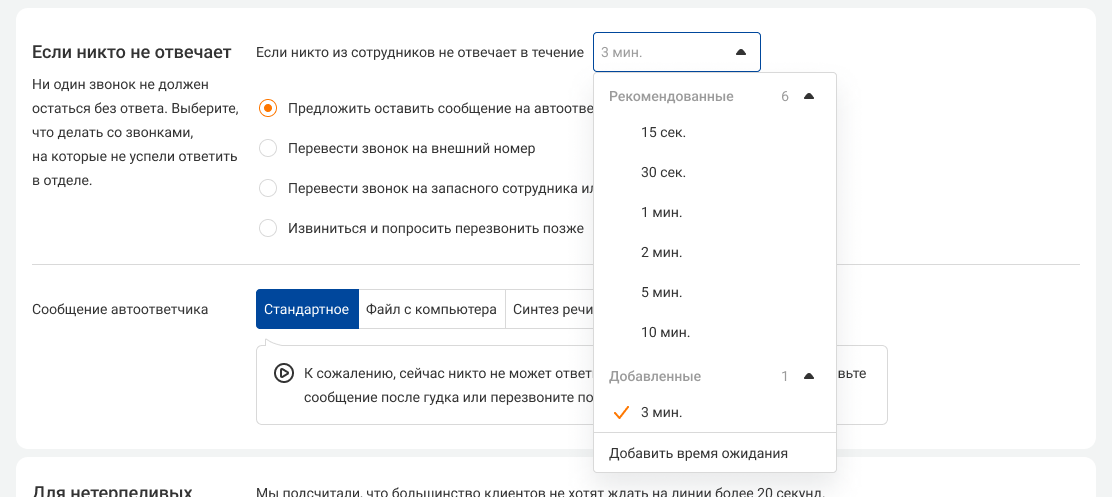
Task: Switch to the Синтез речи tab
Action: (x=552, y=309)
